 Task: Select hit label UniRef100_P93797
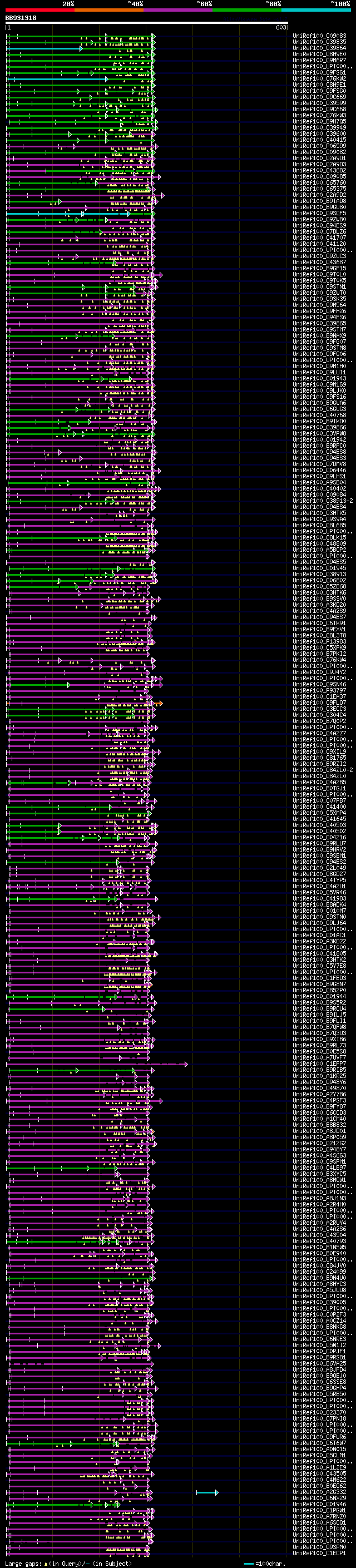(x=319, y=690)
